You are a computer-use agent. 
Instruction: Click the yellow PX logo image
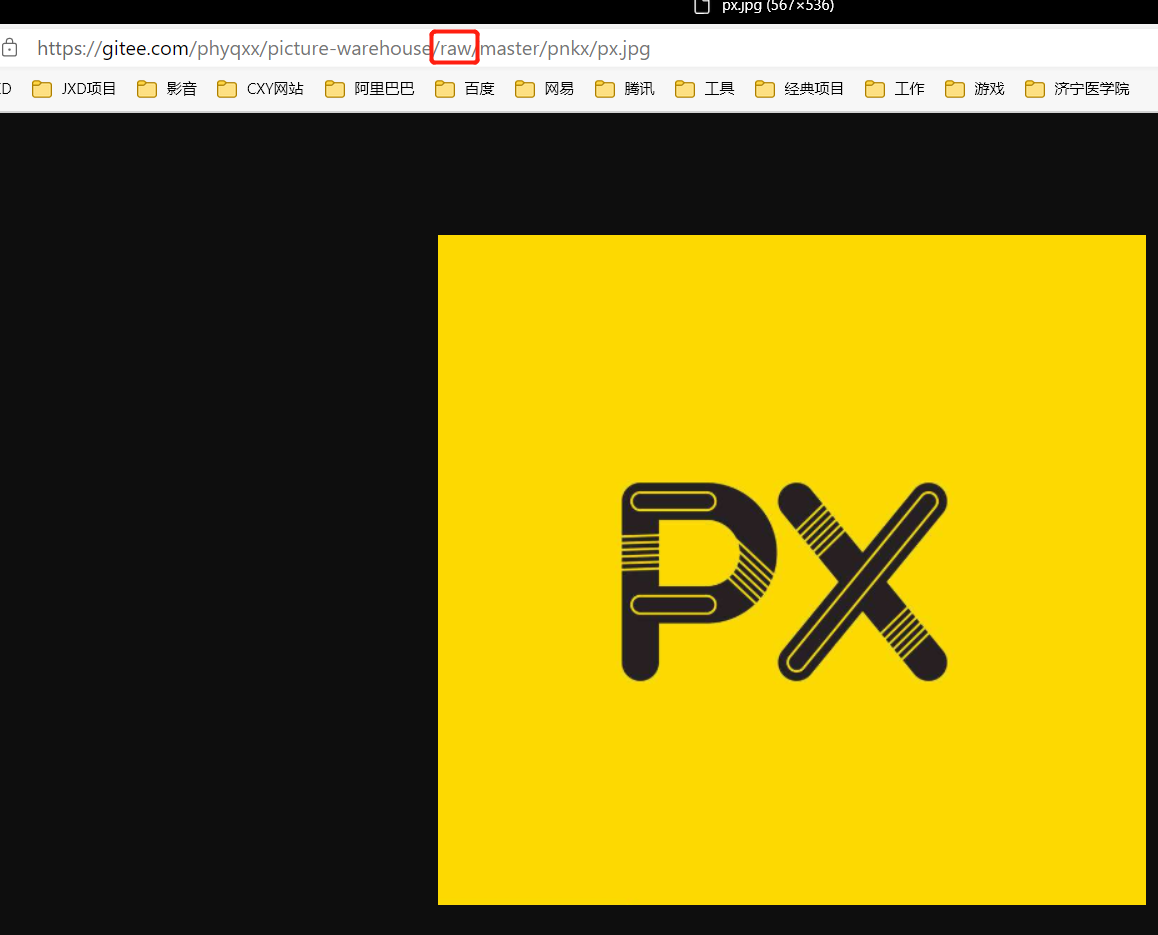(x=792, y=569)
